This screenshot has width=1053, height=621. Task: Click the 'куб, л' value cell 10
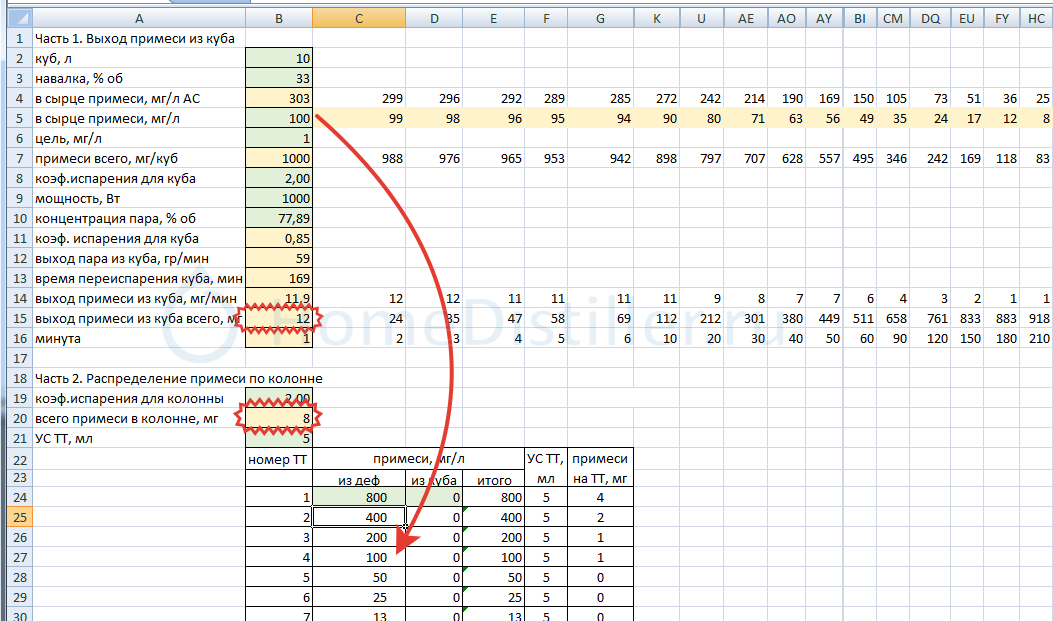tap(279, 58)
